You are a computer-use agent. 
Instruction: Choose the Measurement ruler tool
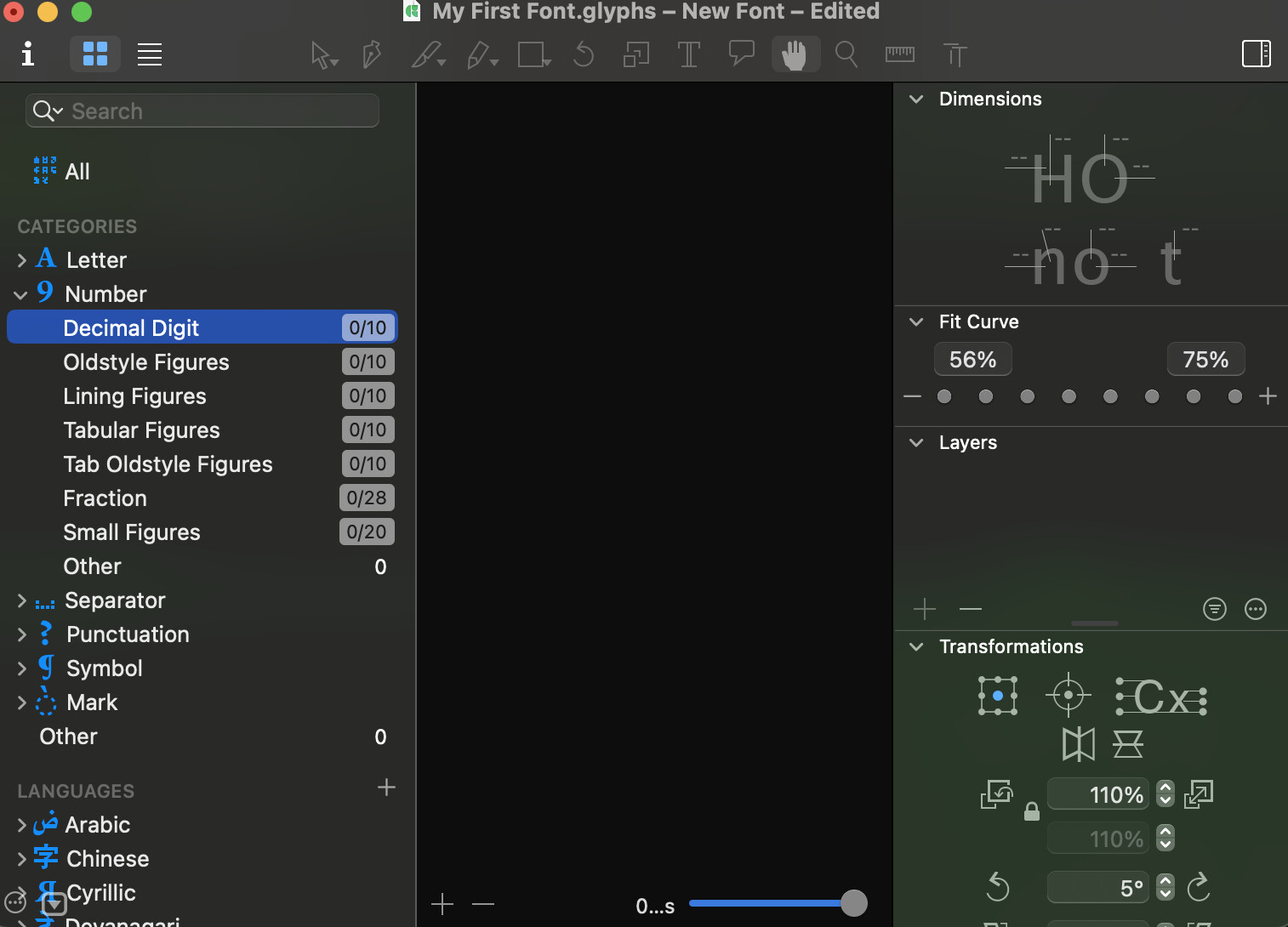tap(899, 54)
